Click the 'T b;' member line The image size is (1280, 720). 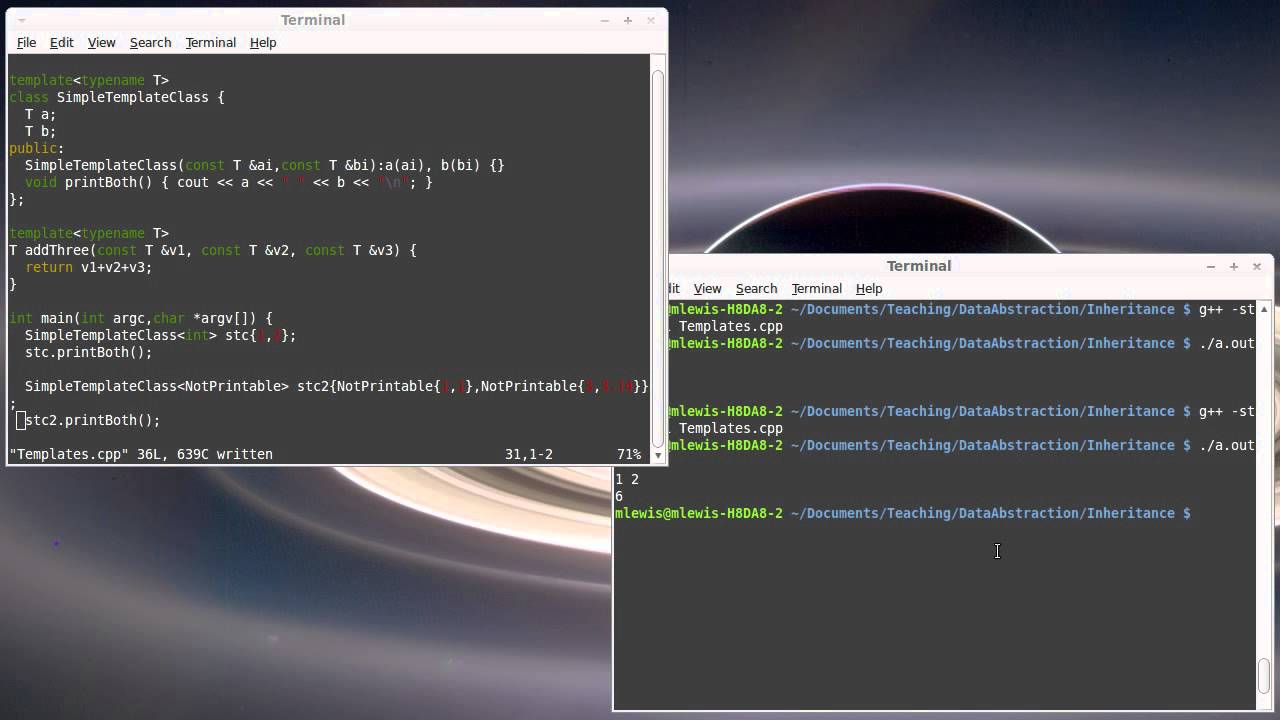point(41,131)
